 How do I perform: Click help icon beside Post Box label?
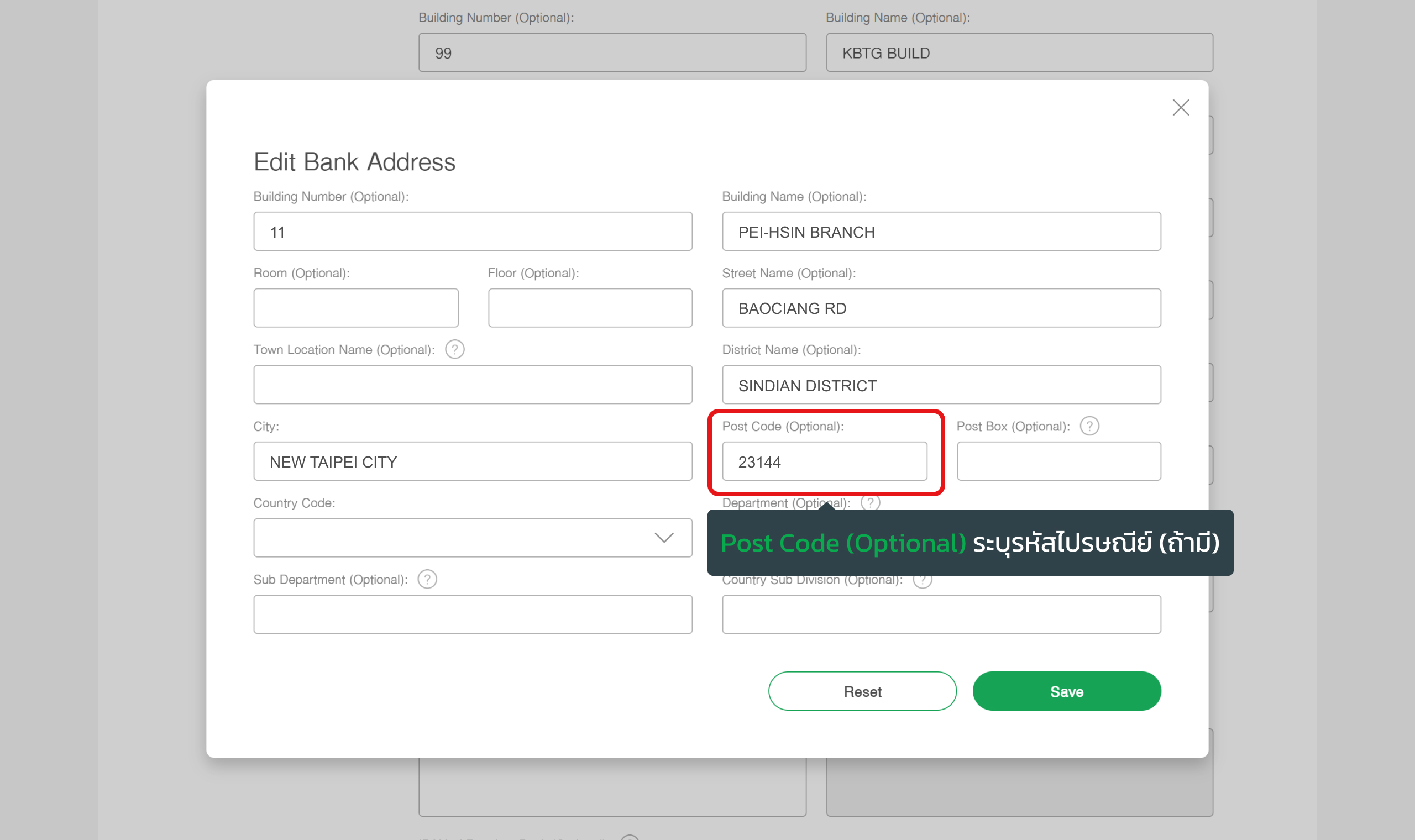pyautogui.click(x=1089, y=426)
